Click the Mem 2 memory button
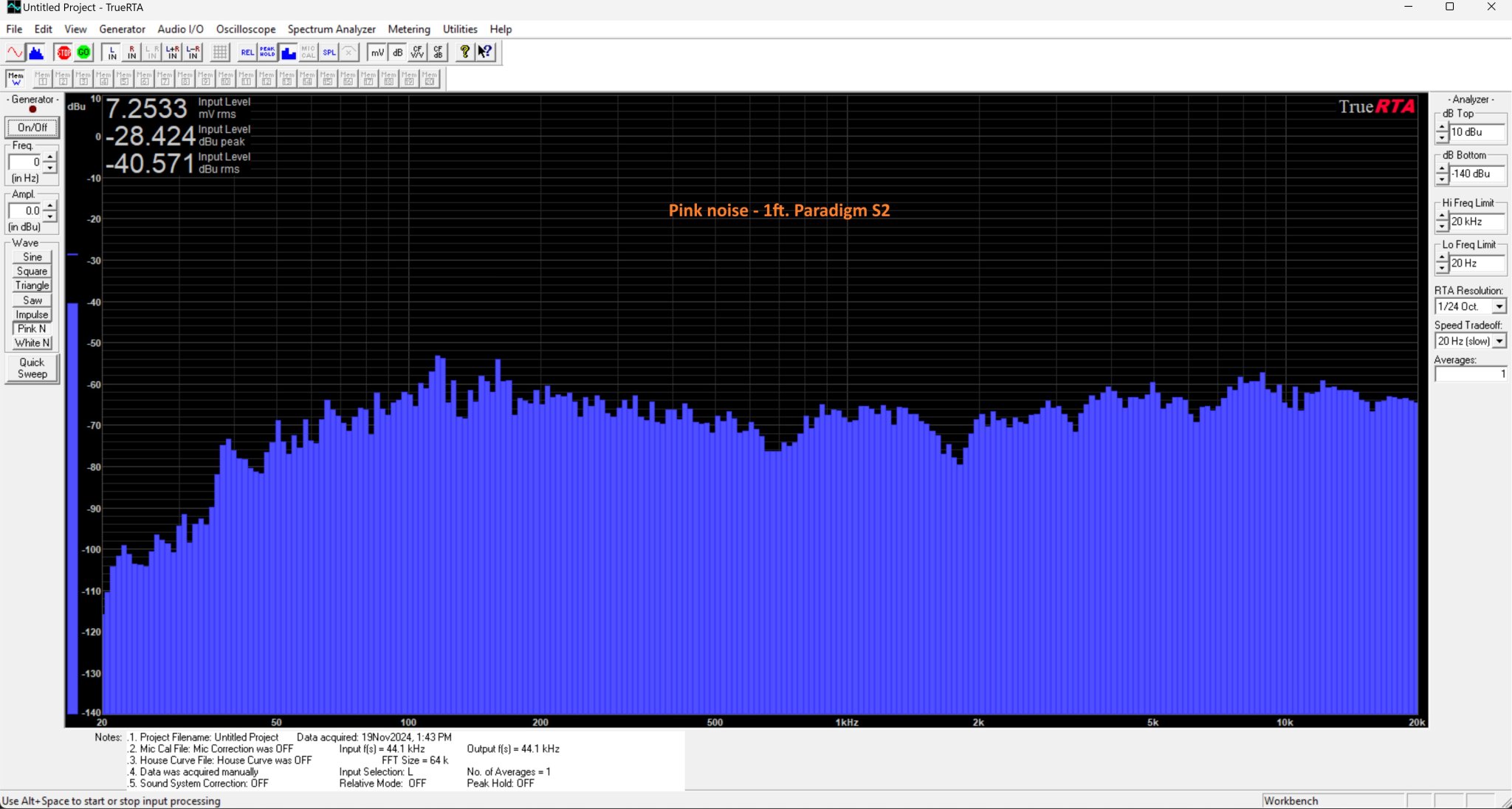 (63, 78)
